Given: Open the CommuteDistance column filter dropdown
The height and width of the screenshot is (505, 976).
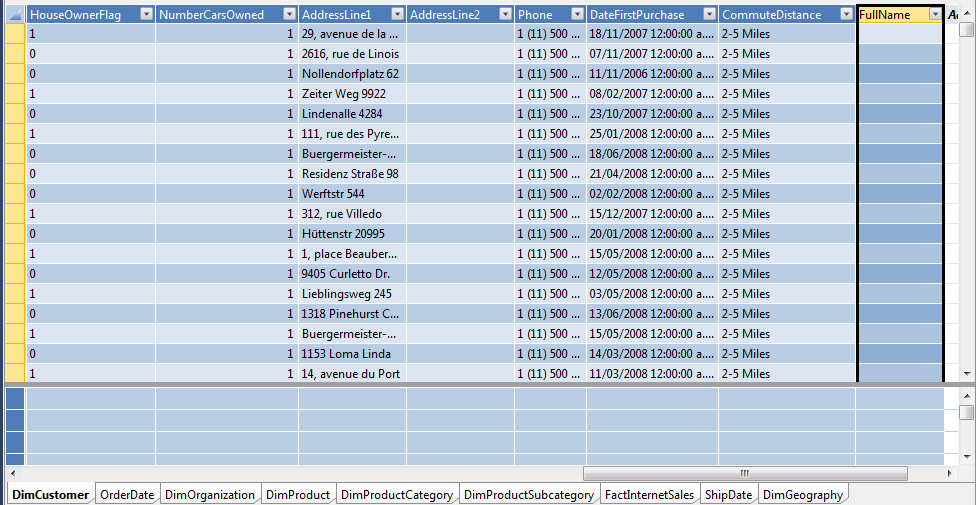Looking at the screenshot, I should (845, 15).
